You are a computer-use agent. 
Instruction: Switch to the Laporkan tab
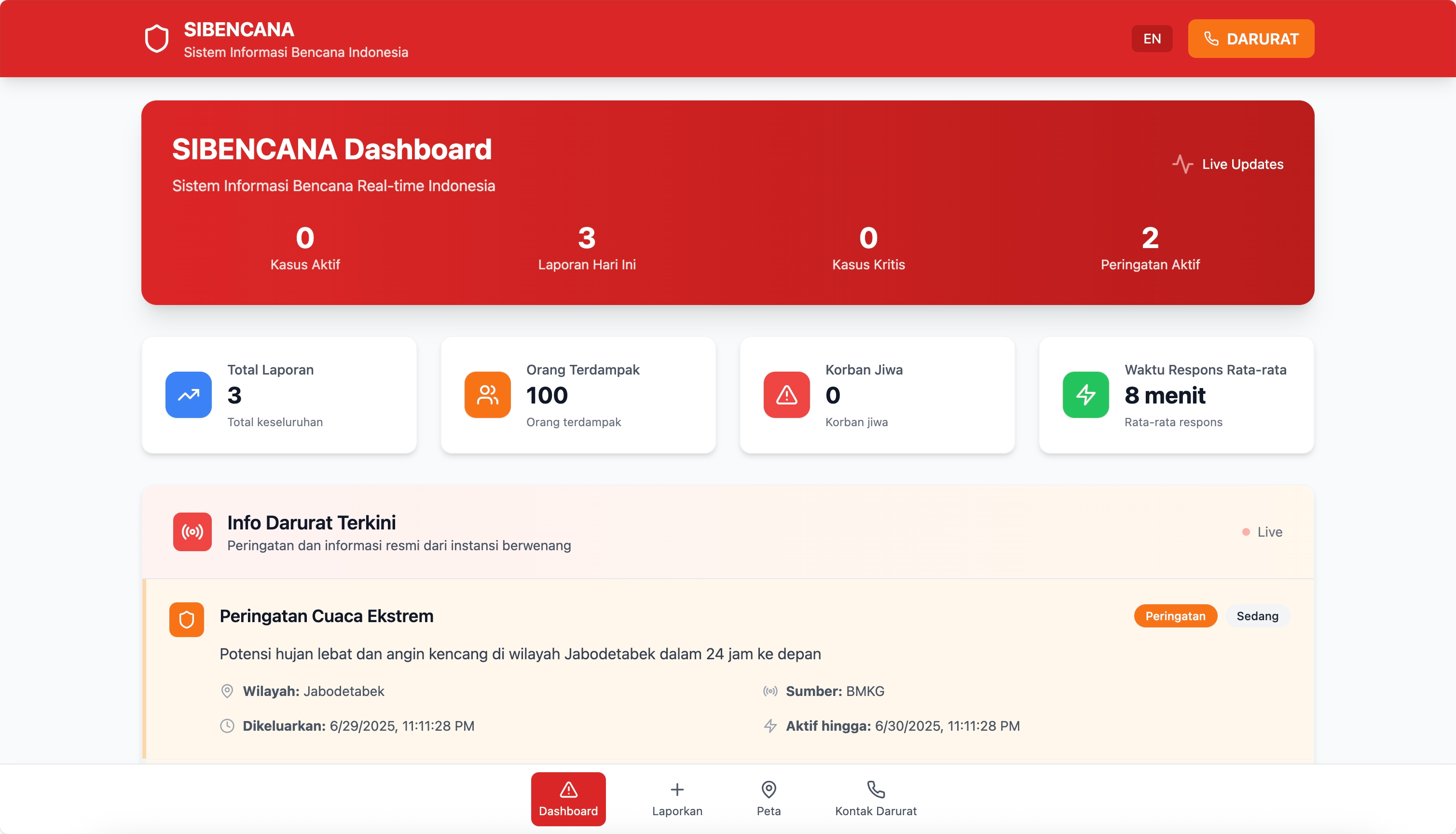coord(677,798)
